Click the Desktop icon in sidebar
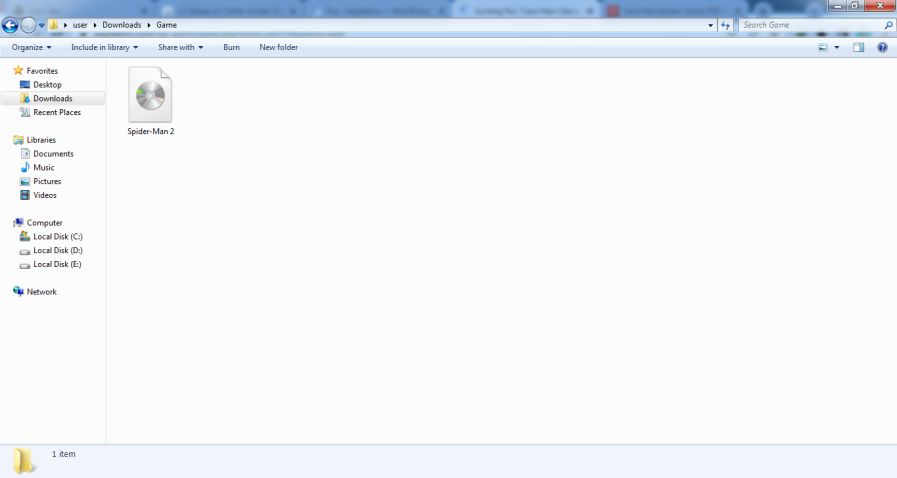897x478 pixels. 25,85
